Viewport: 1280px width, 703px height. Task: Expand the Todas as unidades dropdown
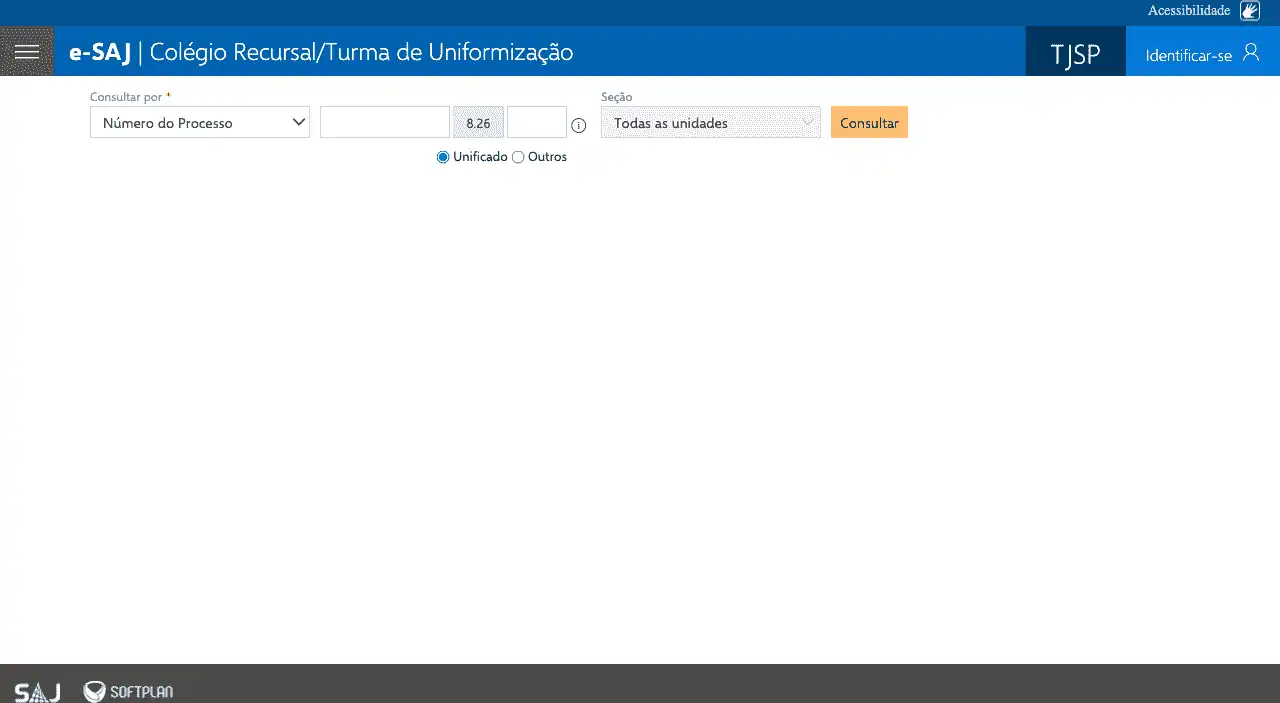(710, 123)
